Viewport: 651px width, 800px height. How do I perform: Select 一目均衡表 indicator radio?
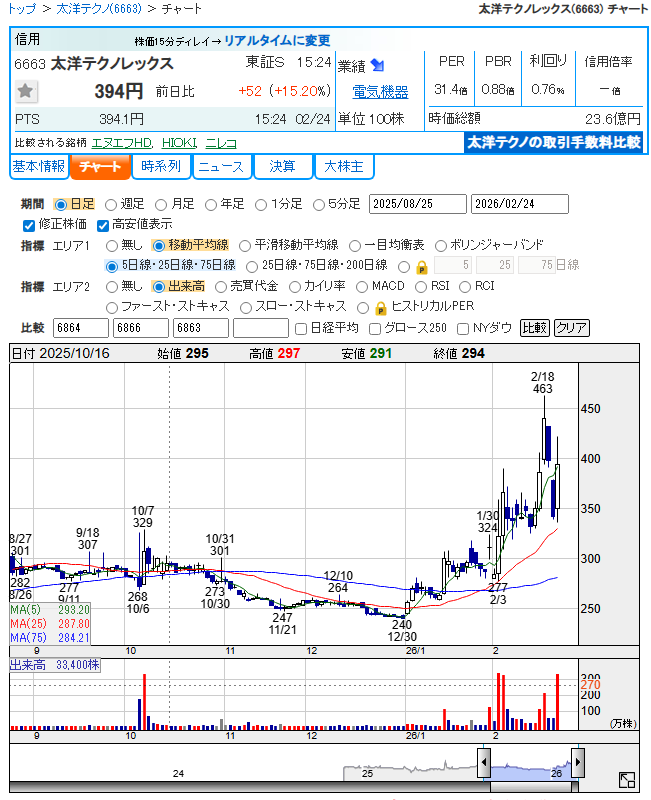[x=355, y=246]
